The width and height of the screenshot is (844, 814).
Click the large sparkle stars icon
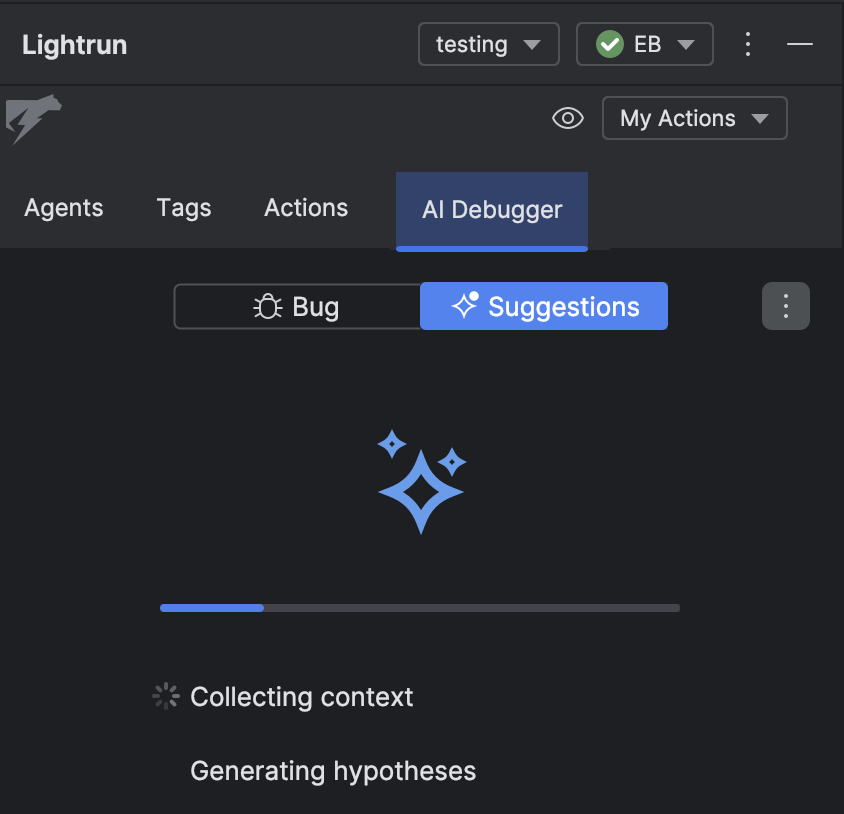421,480
